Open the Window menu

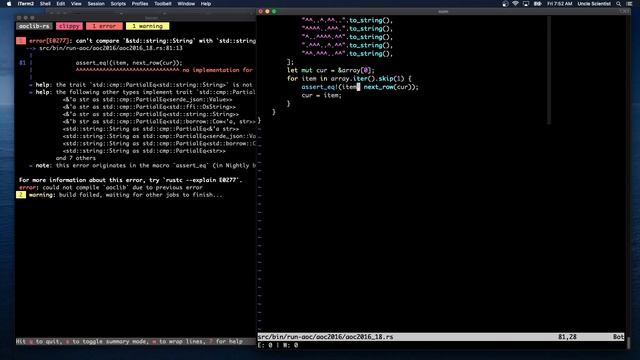tap(186, 4)
